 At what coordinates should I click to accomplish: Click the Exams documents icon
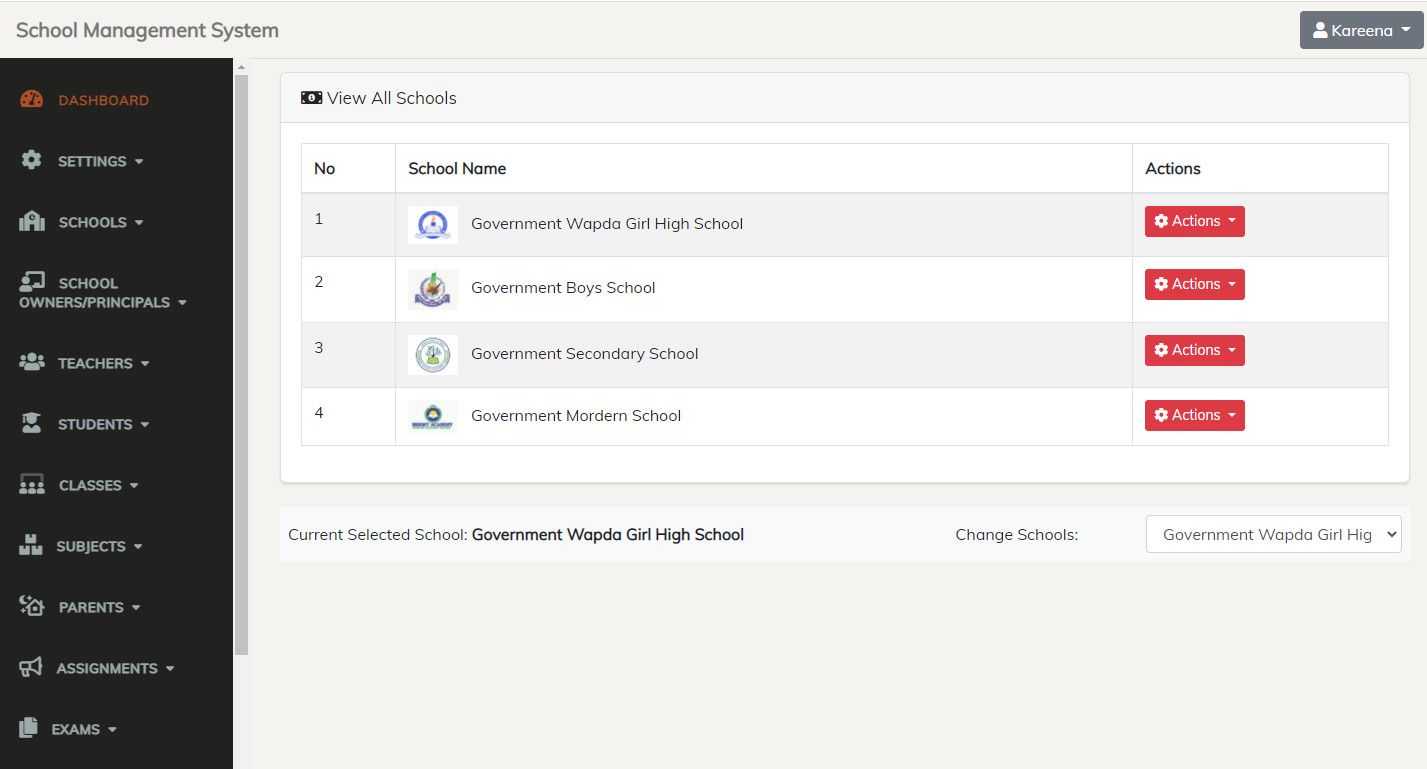click(29, 728)
